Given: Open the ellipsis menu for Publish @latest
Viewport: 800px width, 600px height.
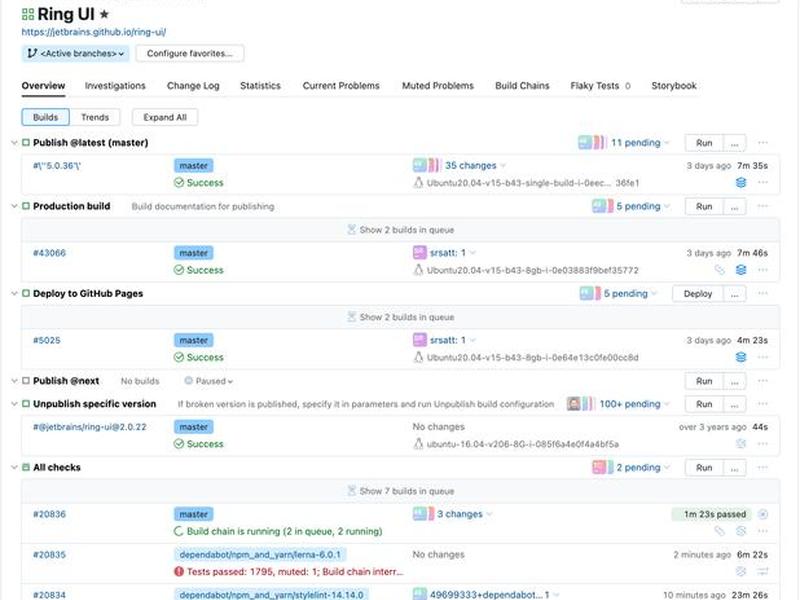Looking at the screenshot, I should tap(763, 143).
